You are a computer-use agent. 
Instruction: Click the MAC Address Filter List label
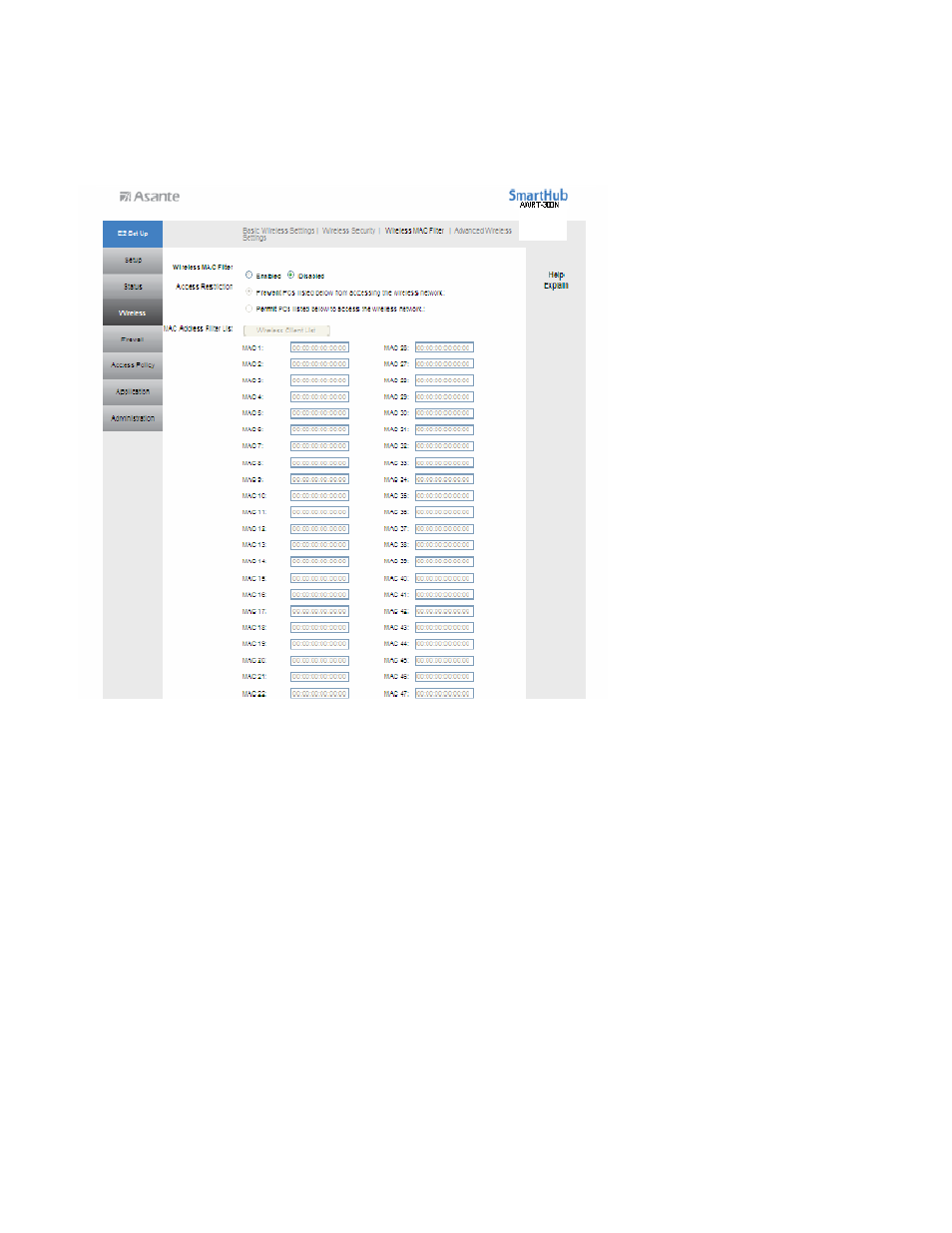pos(199,328)
